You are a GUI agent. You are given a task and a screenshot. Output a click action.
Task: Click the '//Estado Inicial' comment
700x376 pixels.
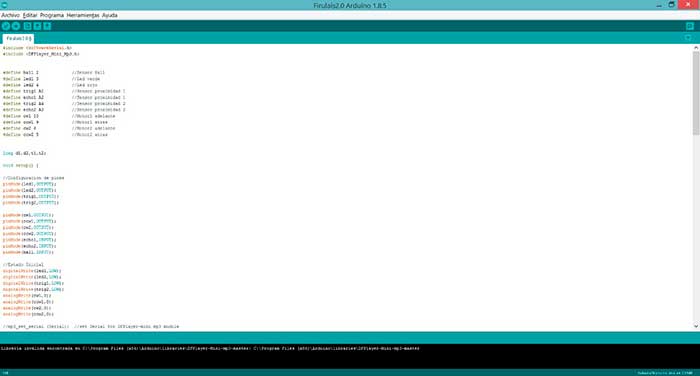[x=23, y=265]
